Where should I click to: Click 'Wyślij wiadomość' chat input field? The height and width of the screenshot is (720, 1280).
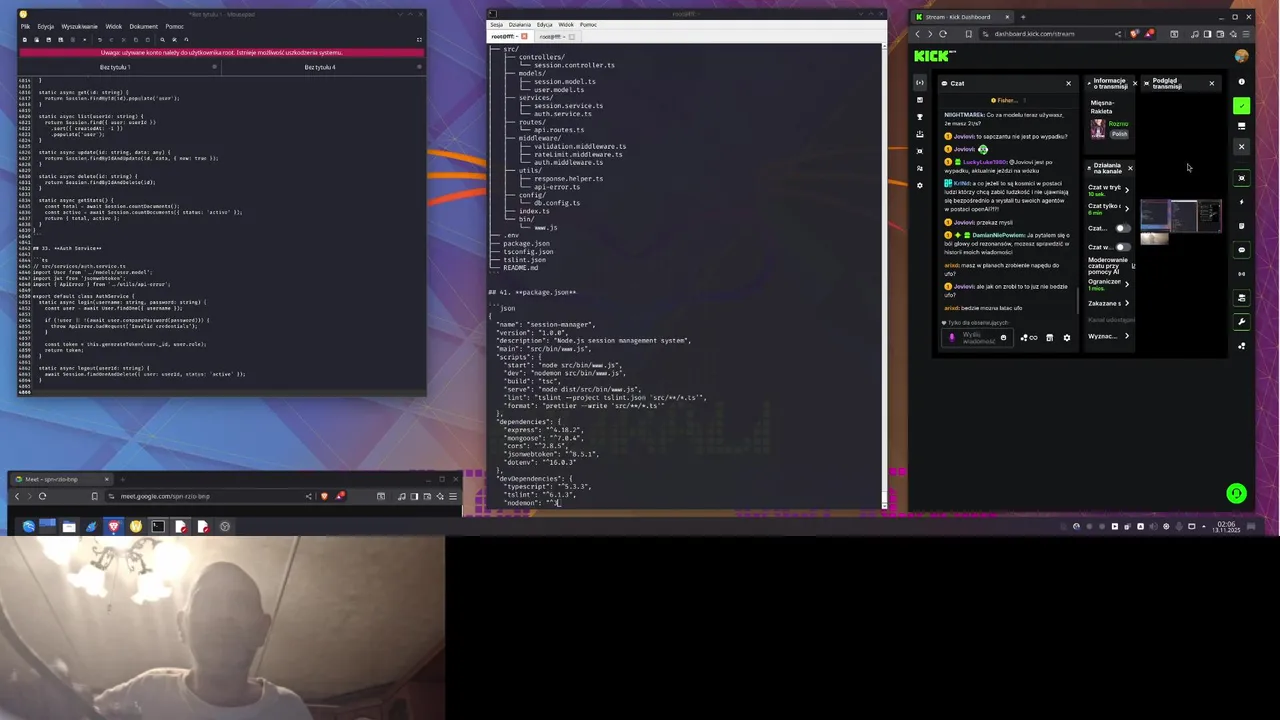pyautogui.click(x=976, y=338)
